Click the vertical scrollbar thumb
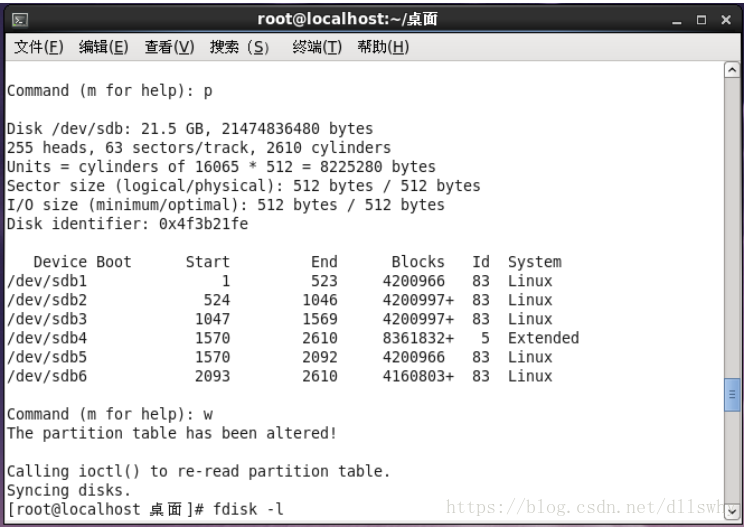Image resolution: width=747 pixels, height=527 pixels. 732,395
